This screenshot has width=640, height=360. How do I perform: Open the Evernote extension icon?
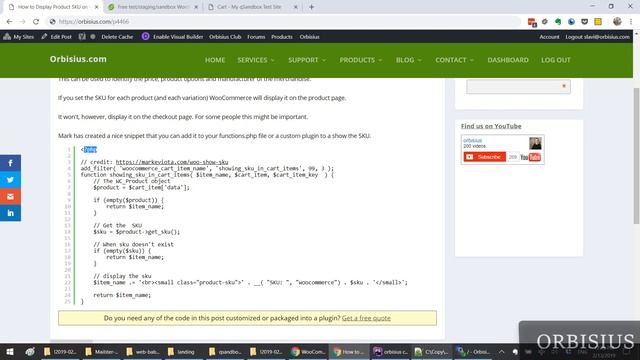coord(558,22)
